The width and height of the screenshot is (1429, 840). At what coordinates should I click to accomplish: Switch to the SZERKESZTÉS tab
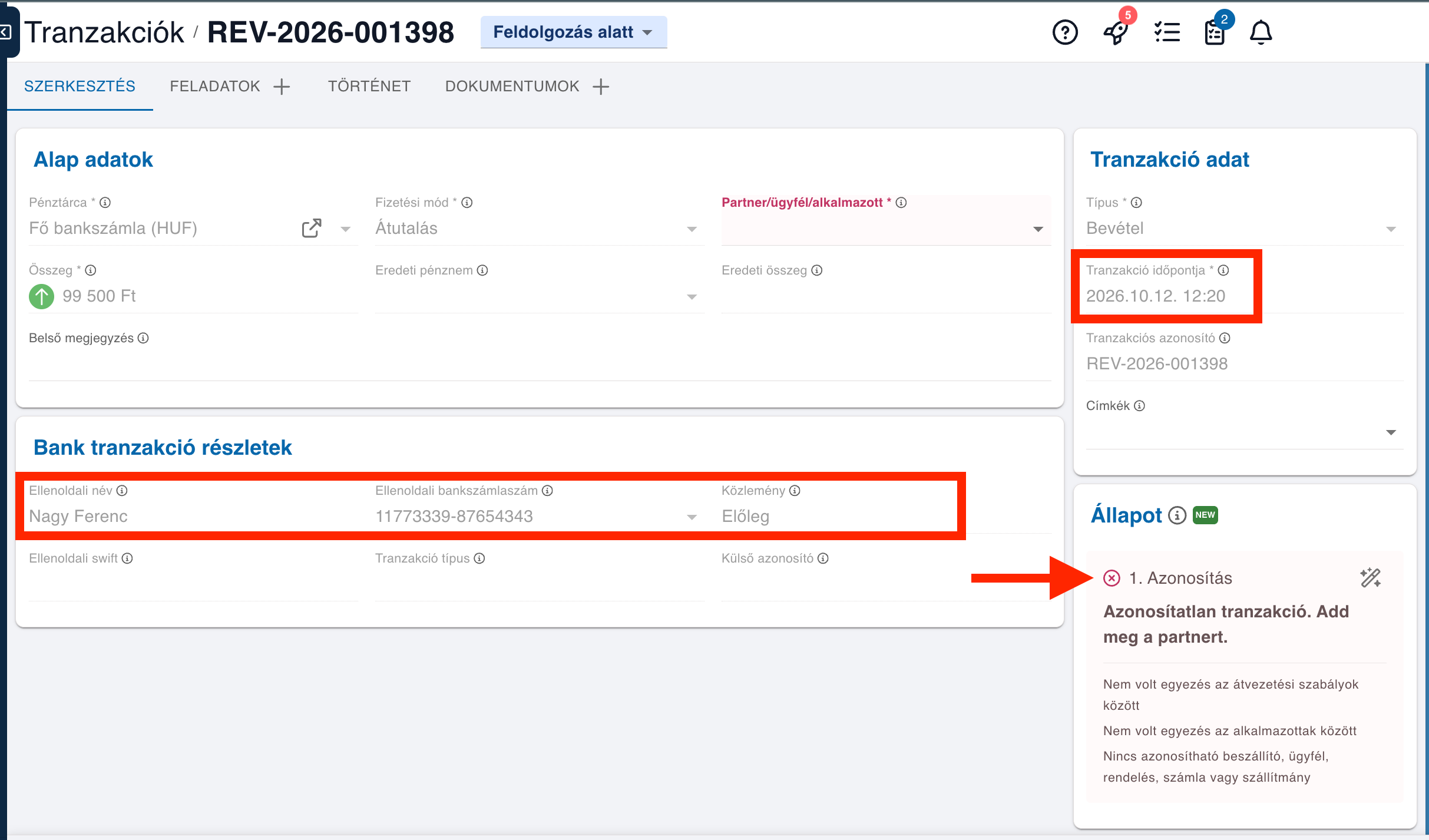pos(80,86)
